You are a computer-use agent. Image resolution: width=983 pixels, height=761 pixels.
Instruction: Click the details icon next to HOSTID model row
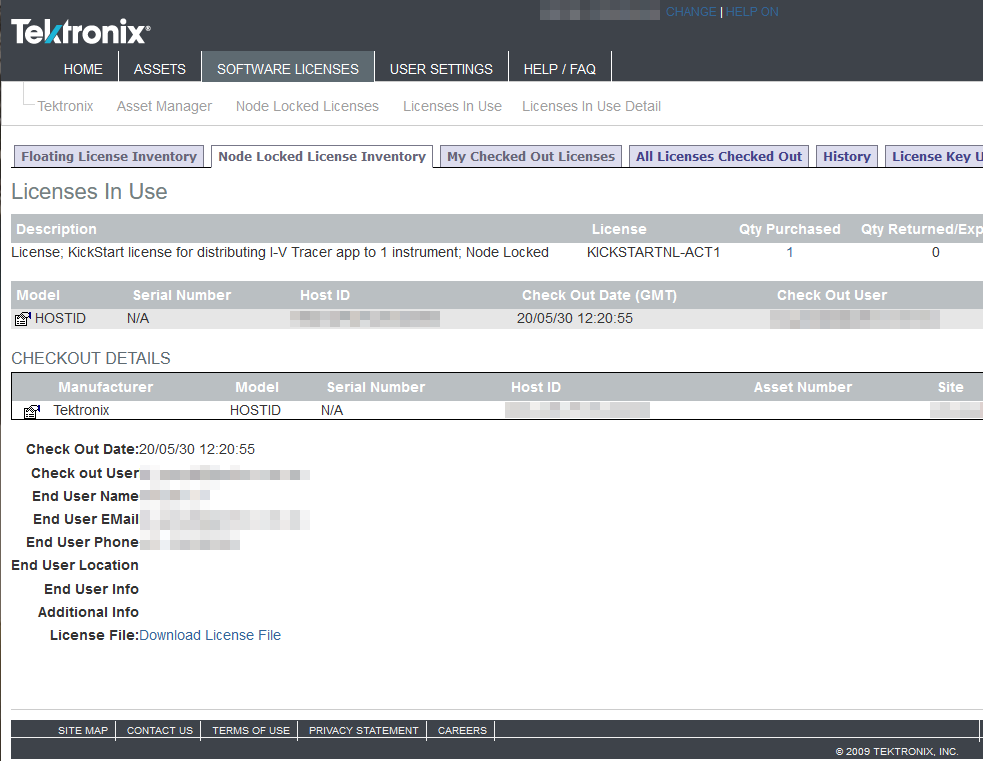pyautogui.click(x=23, y=319)
